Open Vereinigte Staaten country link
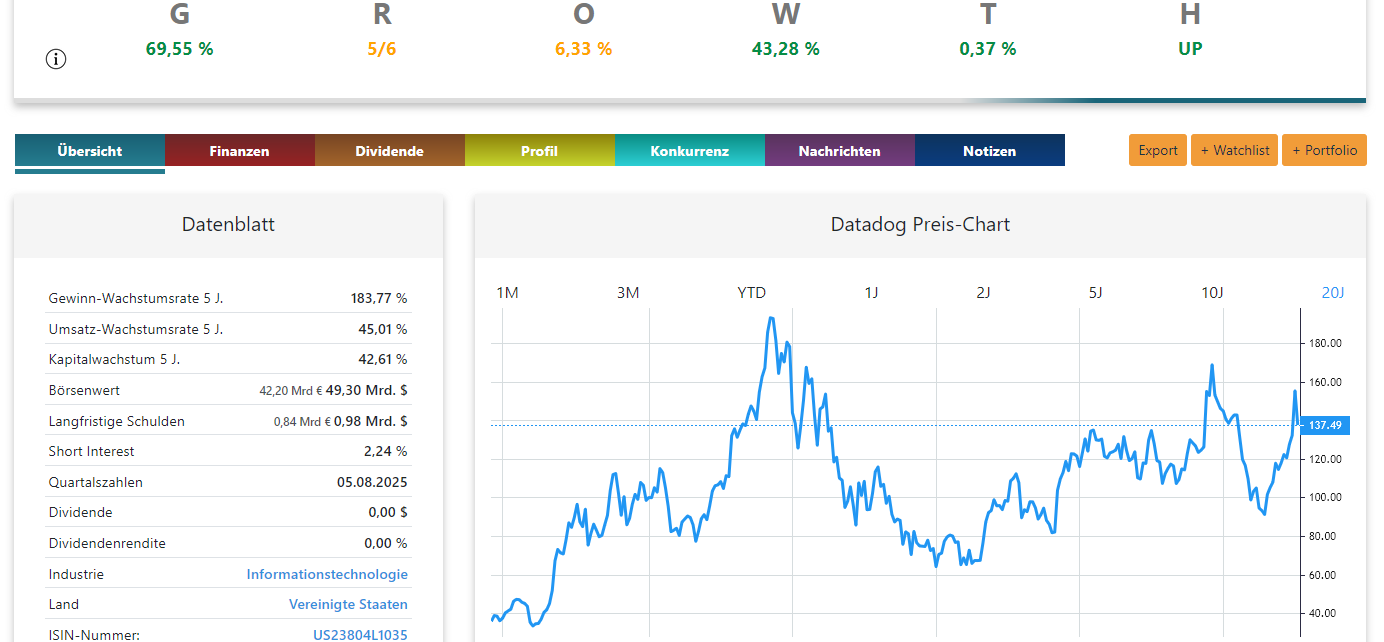Screen dimensions: 1384x642 tap(348, 604)
